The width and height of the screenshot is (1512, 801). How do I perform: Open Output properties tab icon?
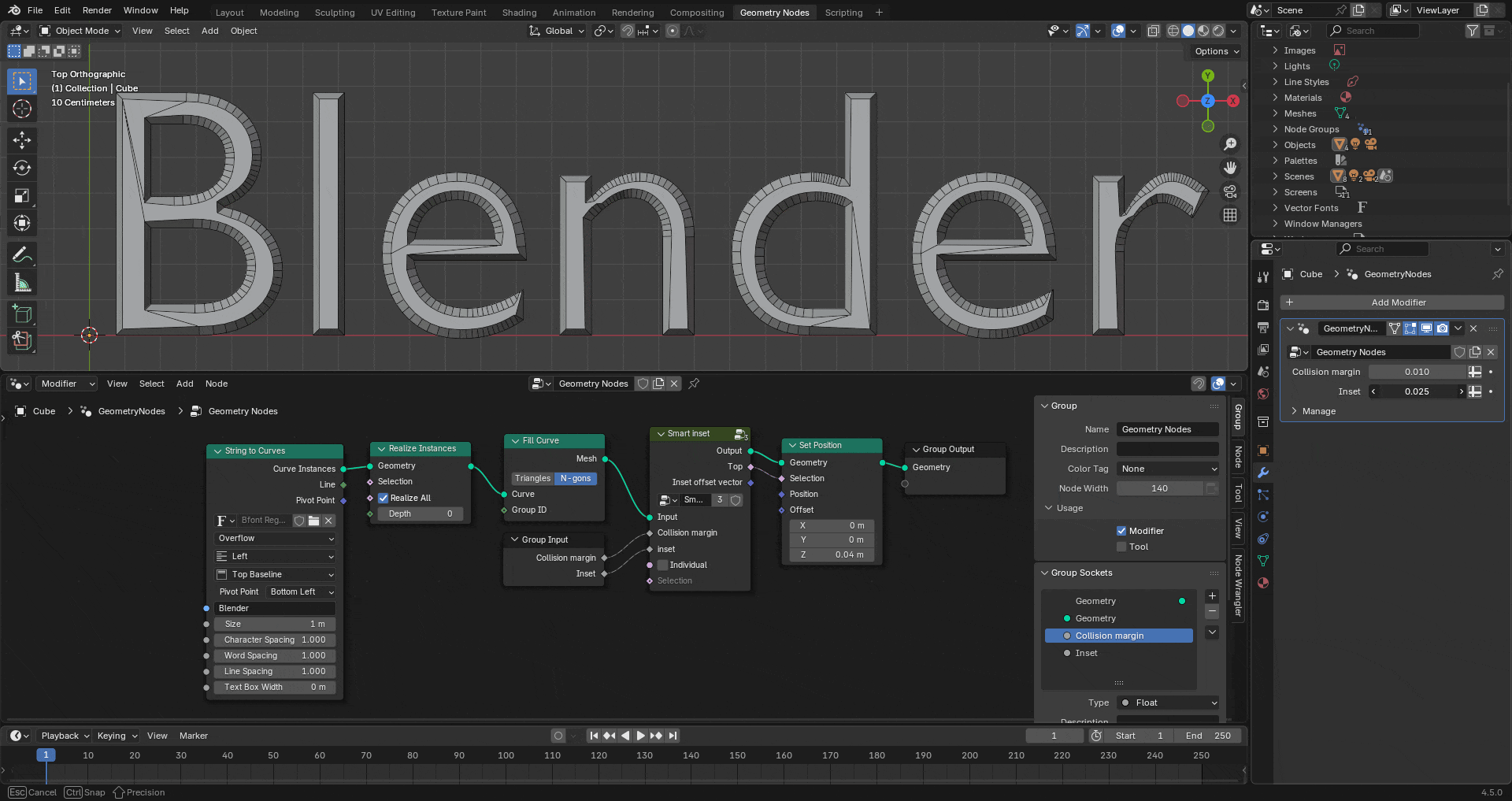coord(1263,327)
